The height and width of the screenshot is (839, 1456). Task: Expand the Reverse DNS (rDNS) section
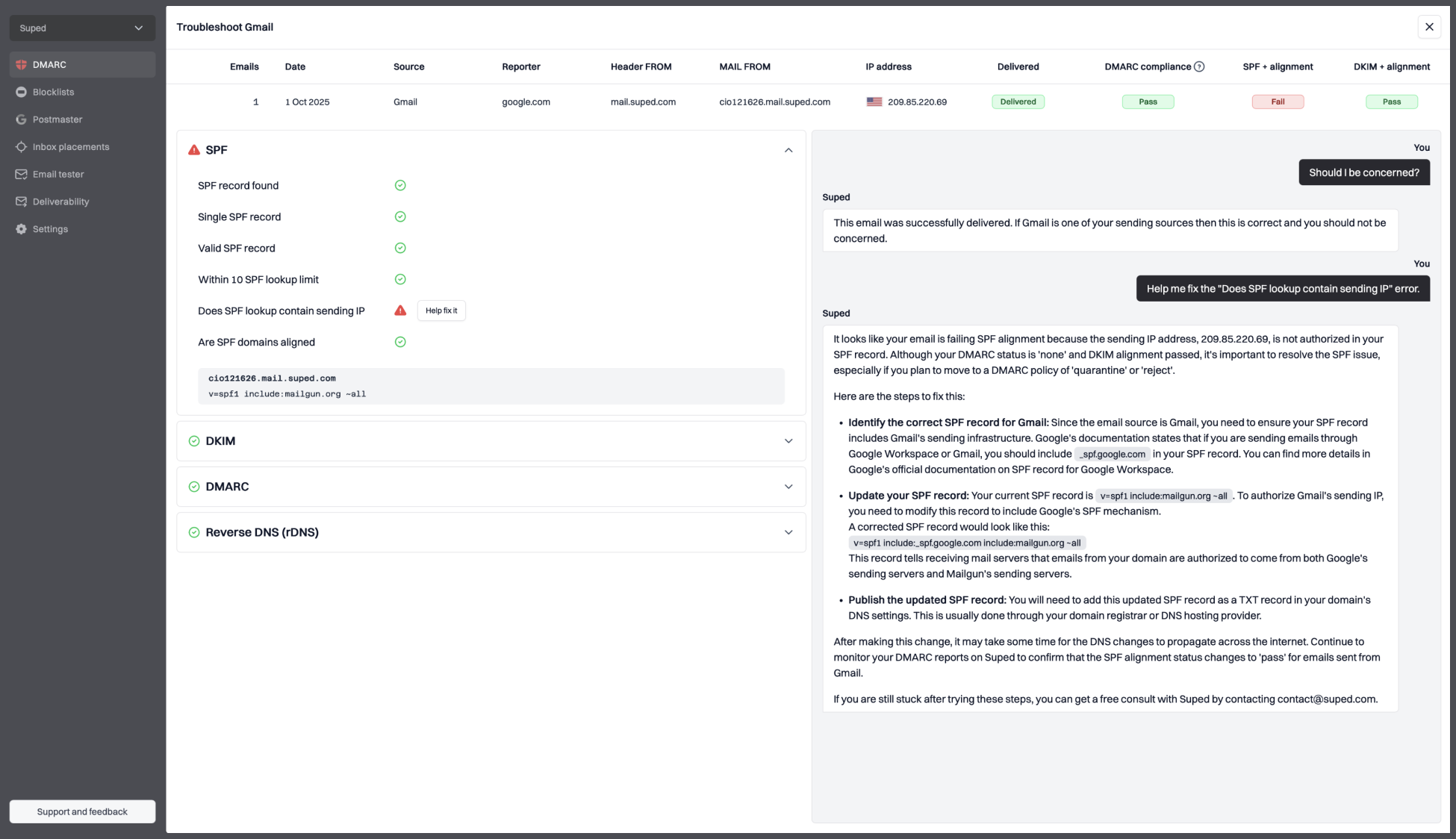coord(788,532)
